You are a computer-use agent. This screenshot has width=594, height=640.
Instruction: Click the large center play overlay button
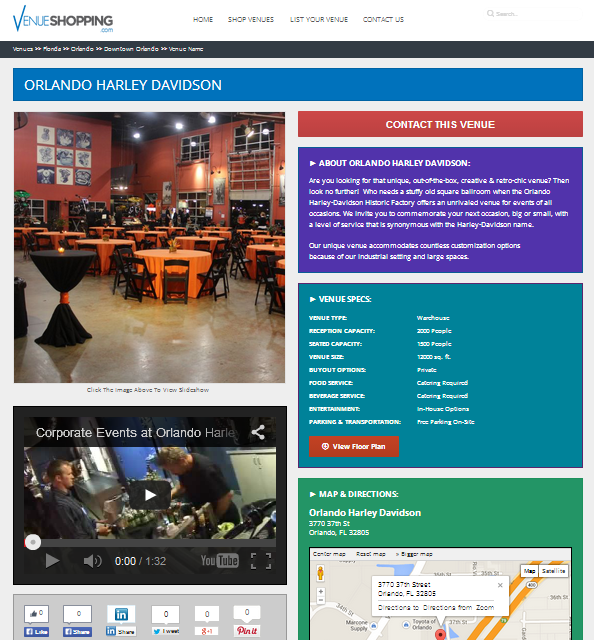coord(150,495)
